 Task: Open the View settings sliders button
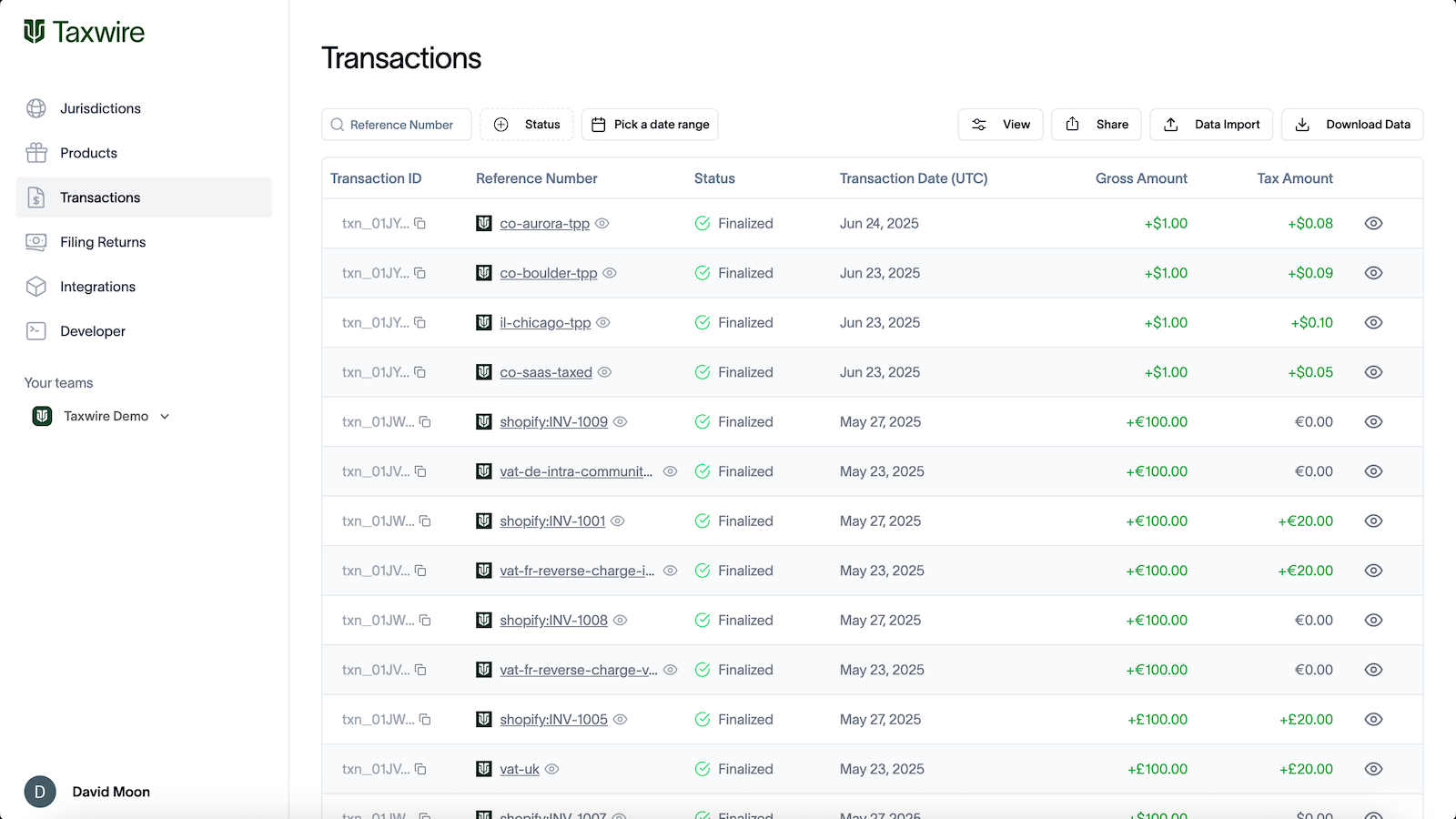(1000, 125)
